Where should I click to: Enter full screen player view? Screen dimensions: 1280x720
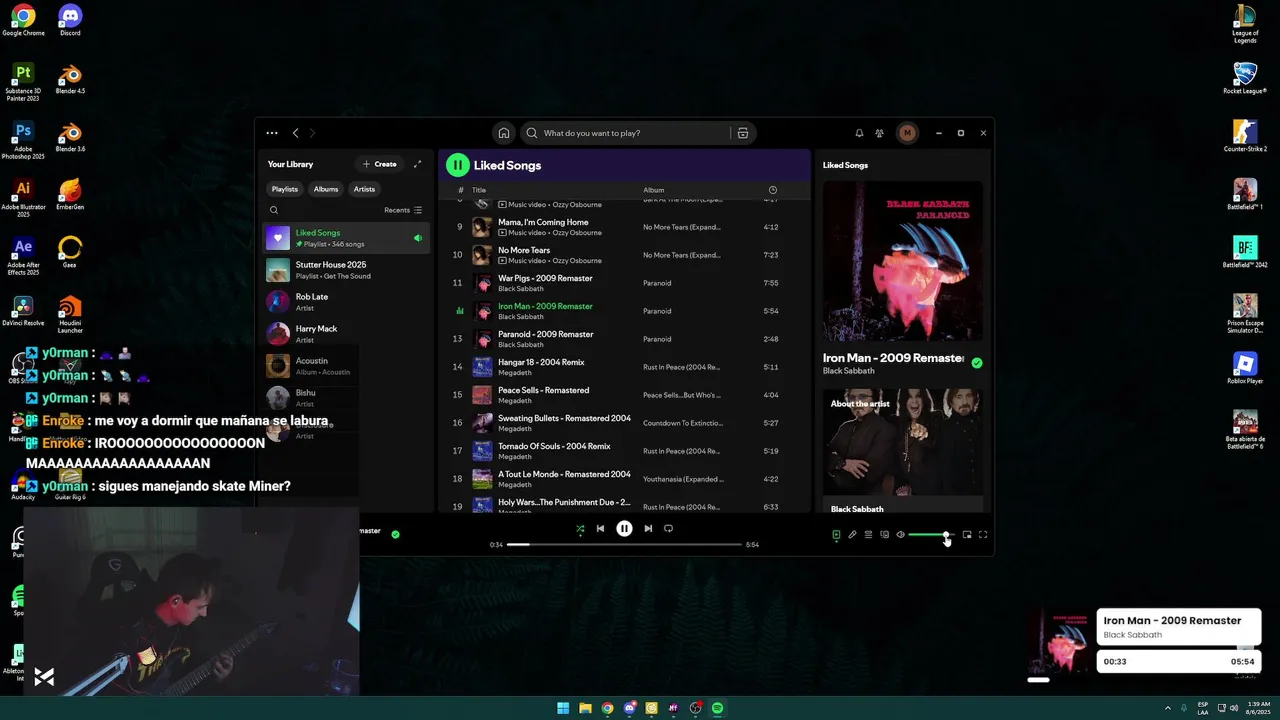(983, 535)
